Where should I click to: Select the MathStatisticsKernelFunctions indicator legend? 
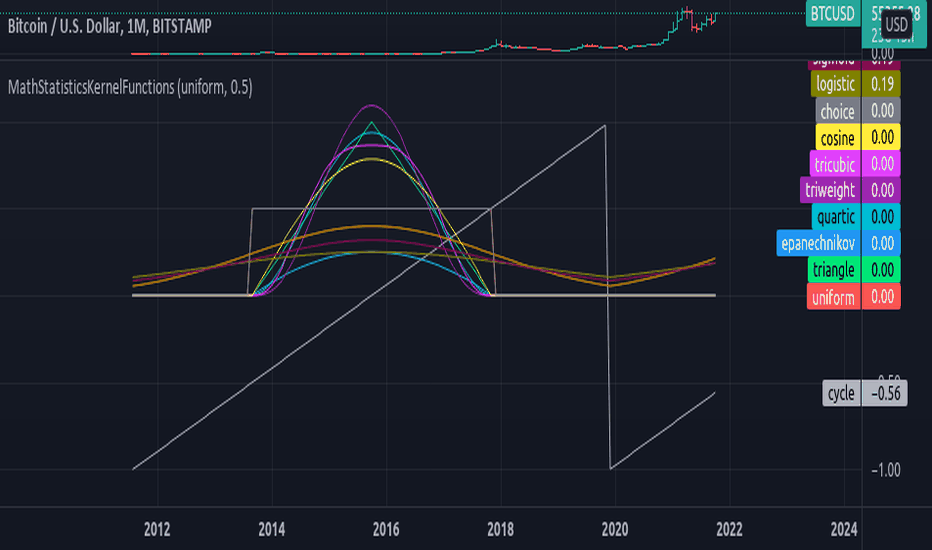click(x=130, y=88)
